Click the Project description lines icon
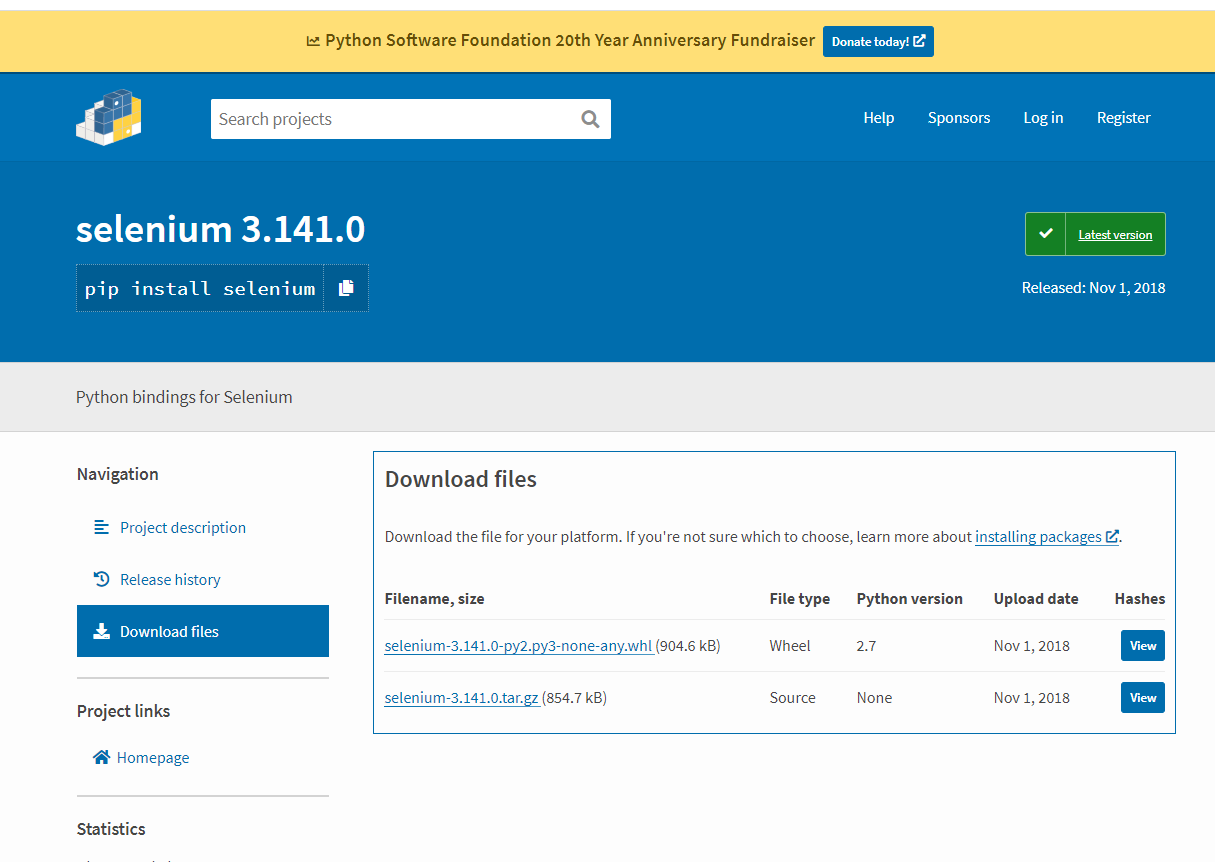Screen dimensions: 1215x862 pyautogui.click(x=101, y=527)
